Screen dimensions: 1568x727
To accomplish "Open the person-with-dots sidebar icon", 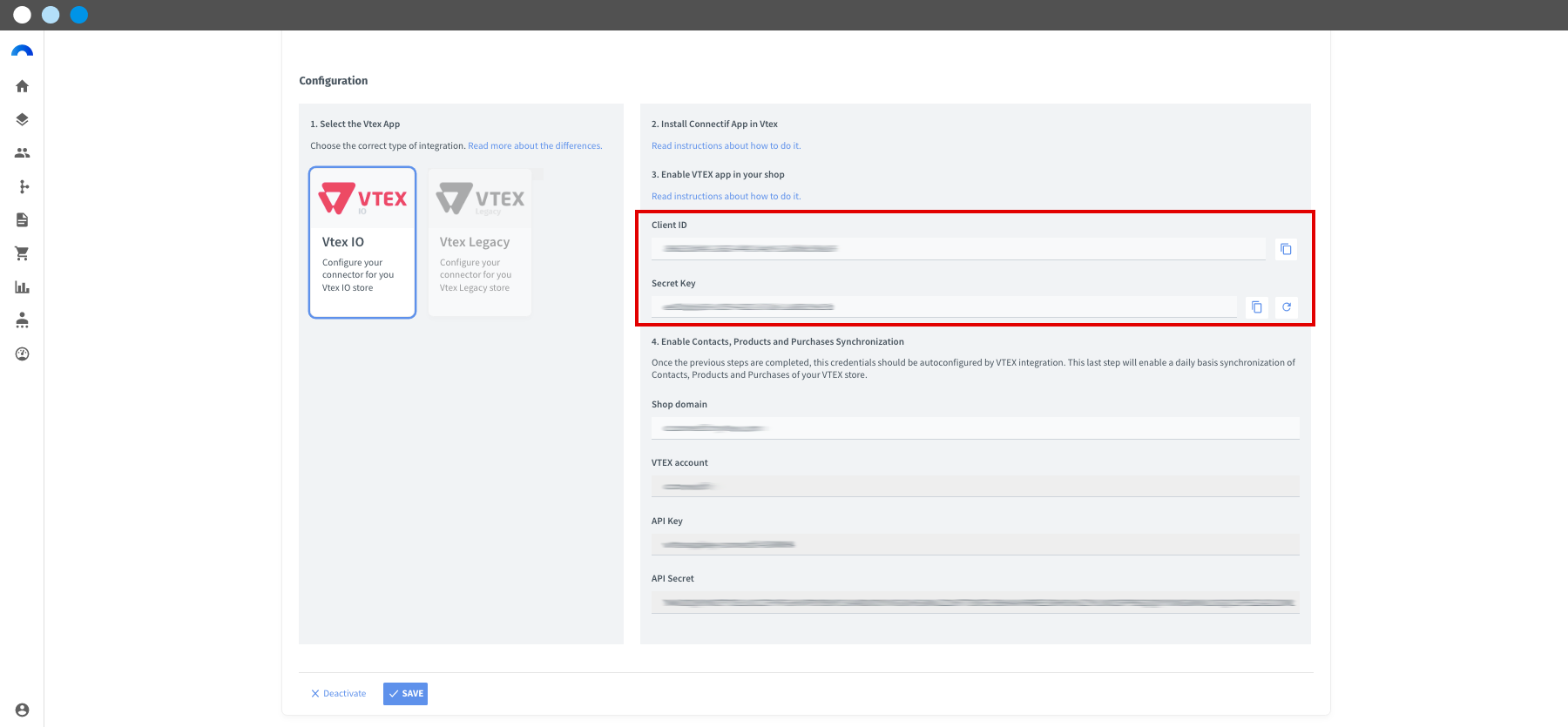I will [23, 320].
